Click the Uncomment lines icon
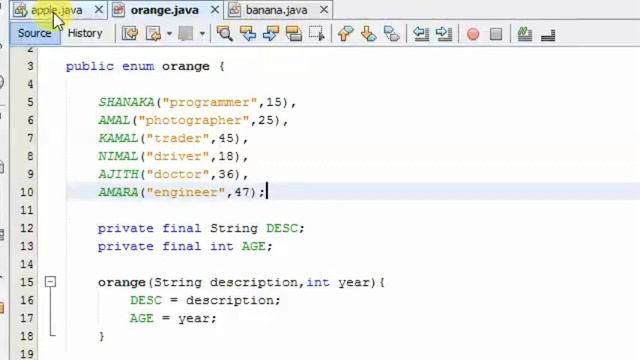640x360 pixels. pyautogui.click(x=548, y=35)
